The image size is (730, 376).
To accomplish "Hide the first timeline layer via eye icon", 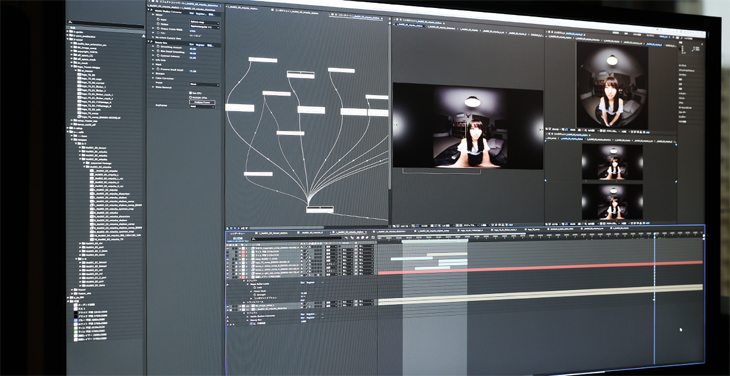I will (228, 248).
